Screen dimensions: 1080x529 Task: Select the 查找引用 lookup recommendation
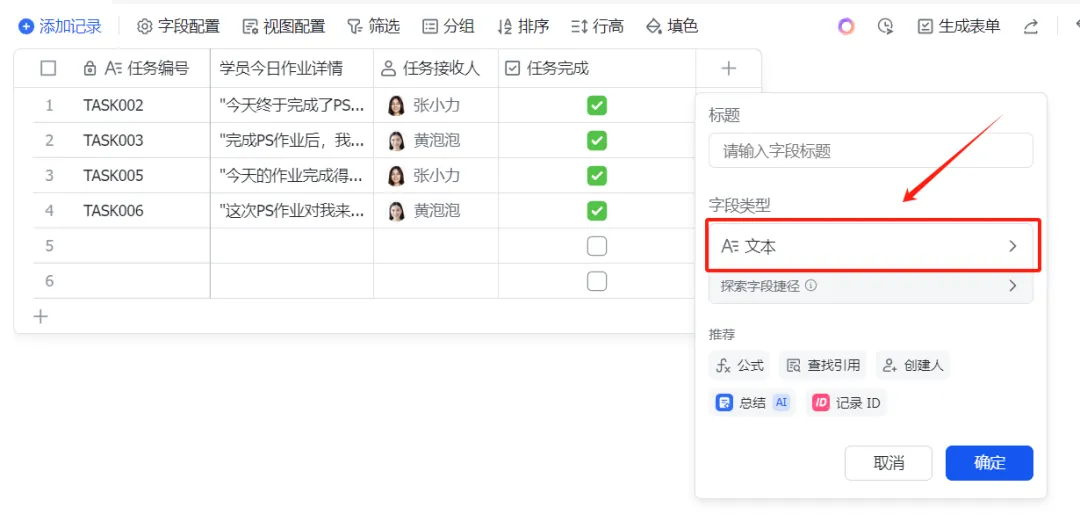tap(823, 366)
